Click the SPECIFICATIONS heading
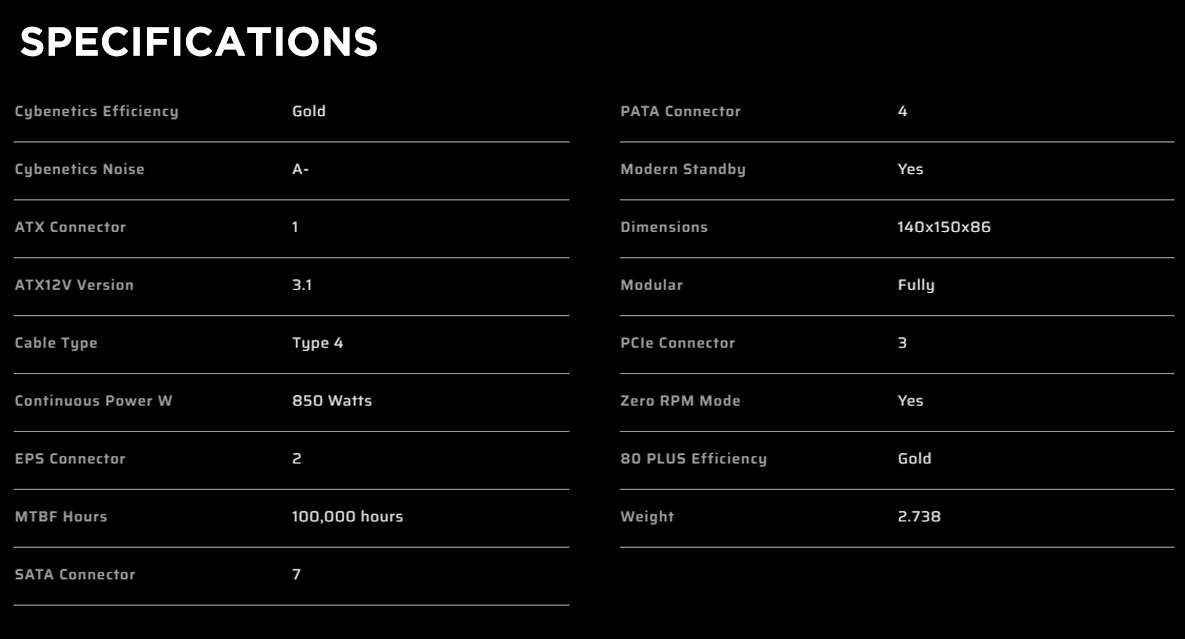 click(199, 42)
